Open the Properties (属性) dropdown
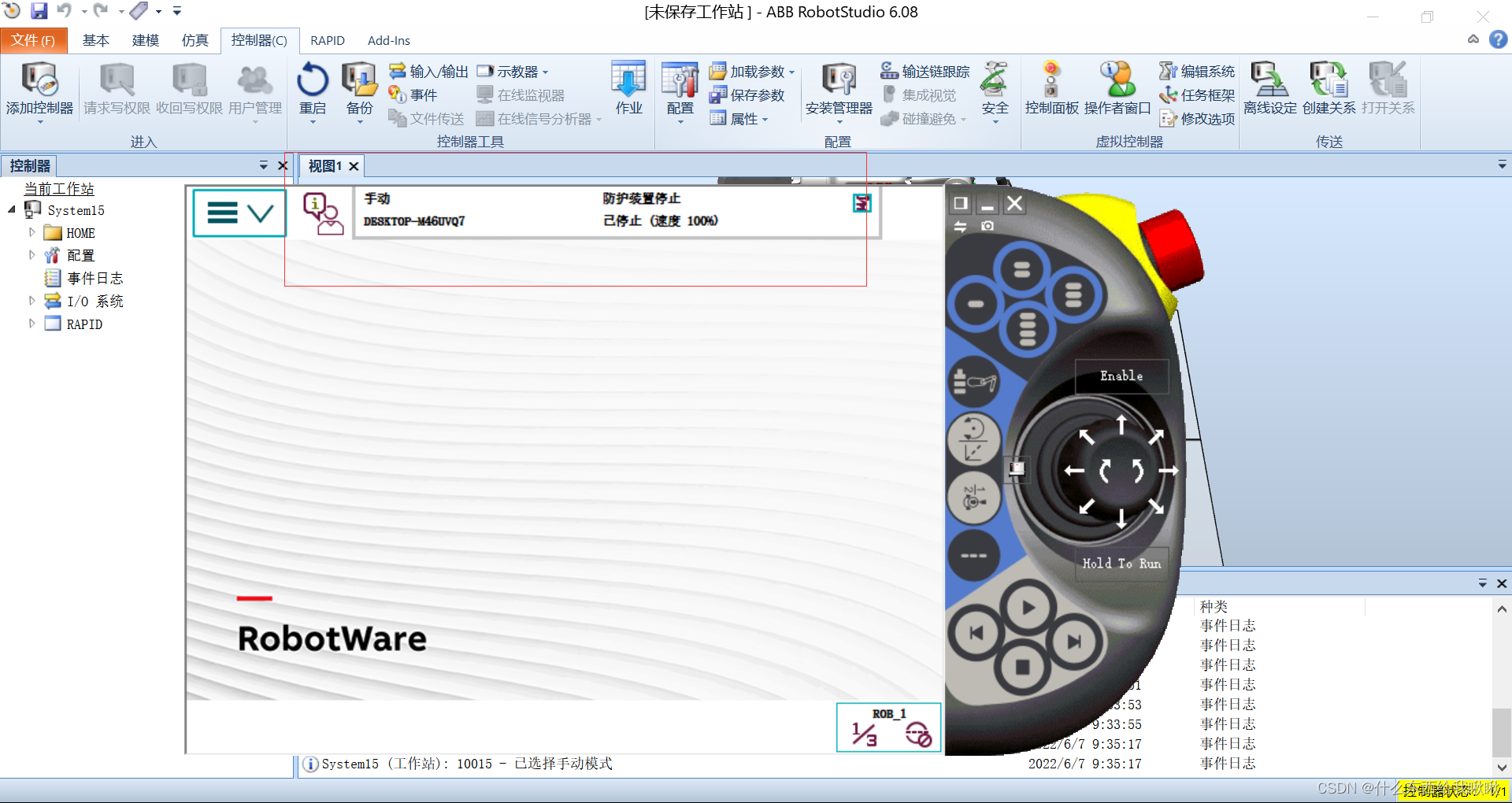1512x803 pixels. pyautogui.click(x=739, y=119)
